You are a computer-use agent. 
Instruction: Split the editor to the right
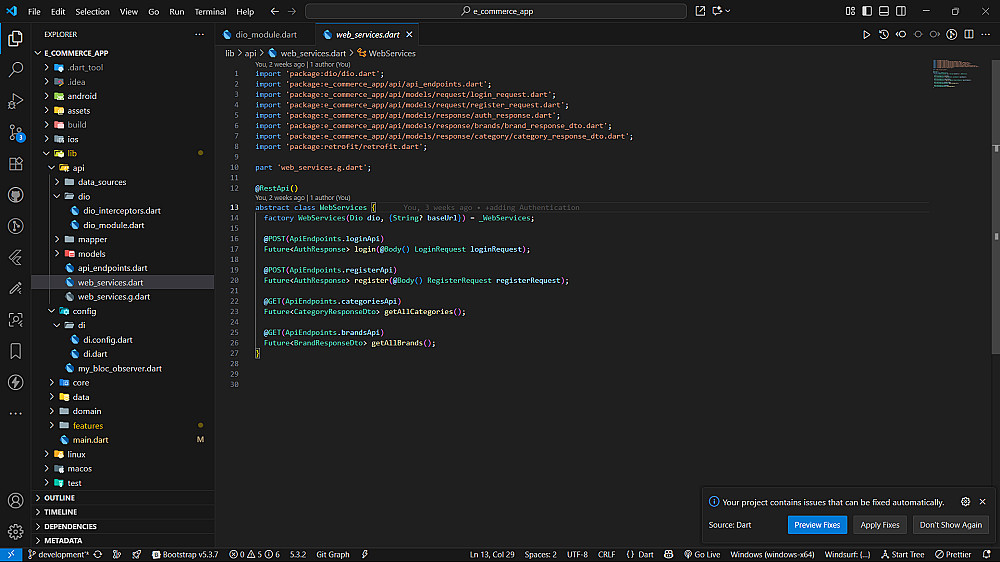pos(968,34)
